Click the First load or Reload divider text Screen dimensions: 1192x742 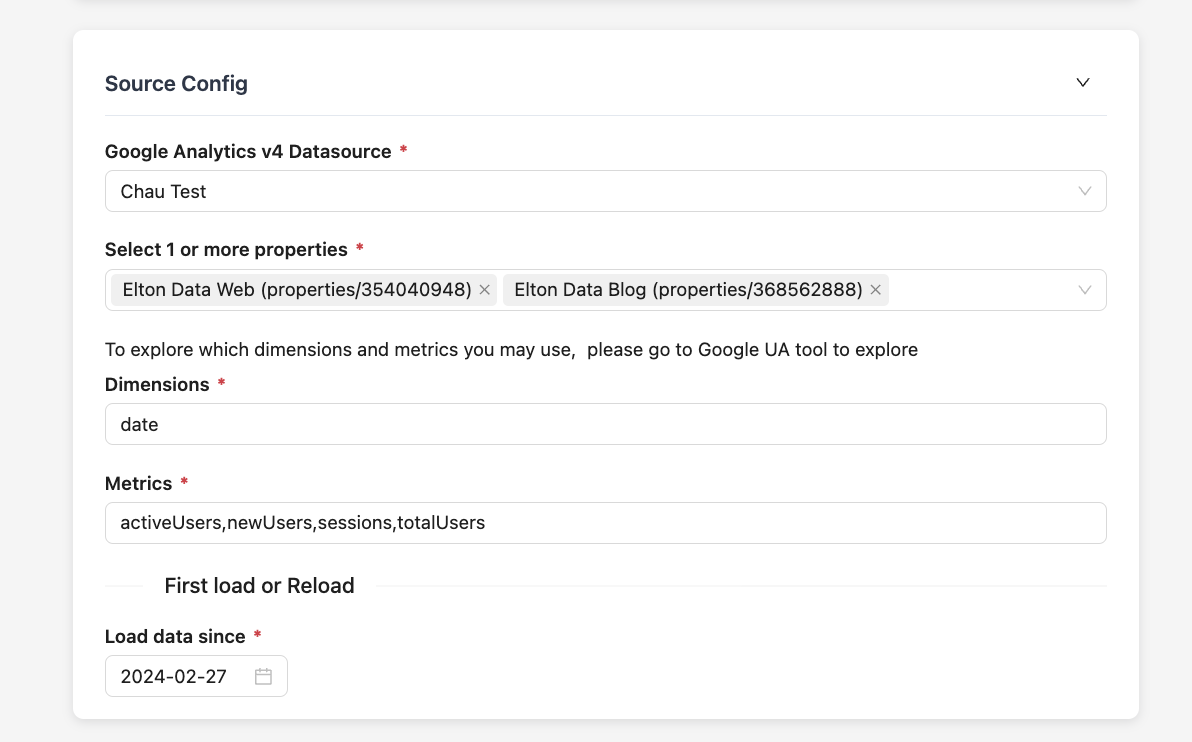259,586
